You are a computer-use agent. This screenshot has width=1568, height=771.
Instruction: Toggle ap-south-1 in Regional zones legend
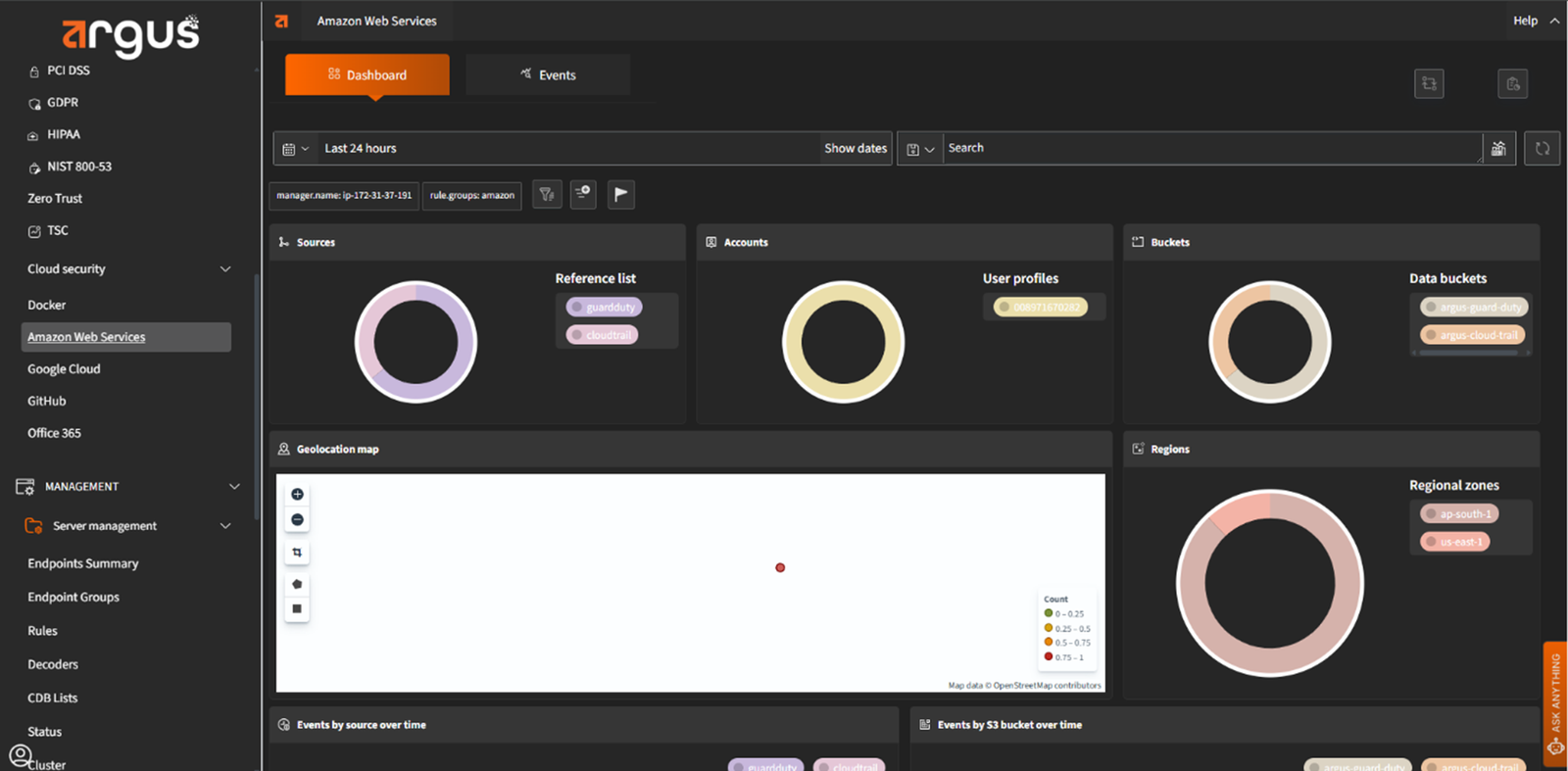pyautogui.click(x=1459, y=514)
